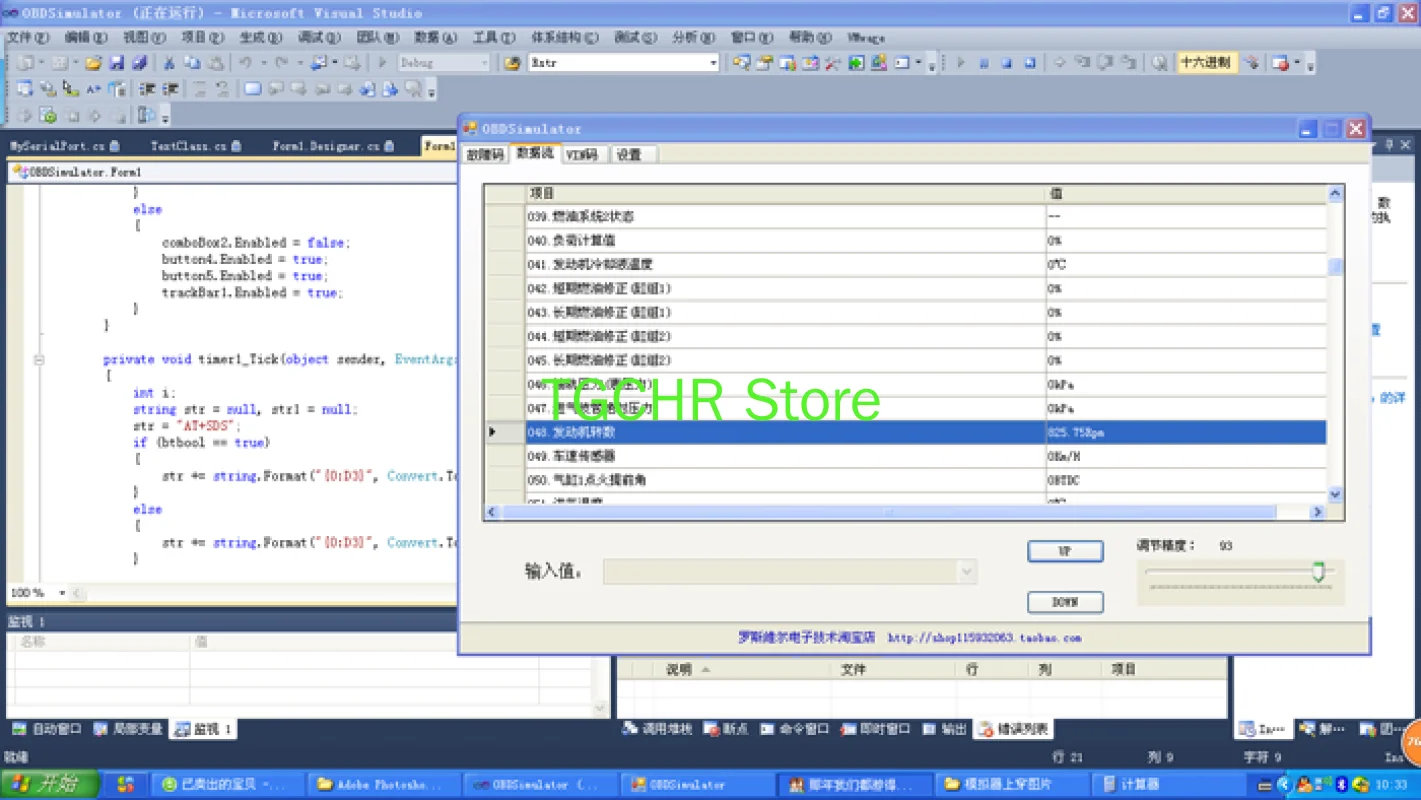Switch to 输出 panel tab

(945, 729)
